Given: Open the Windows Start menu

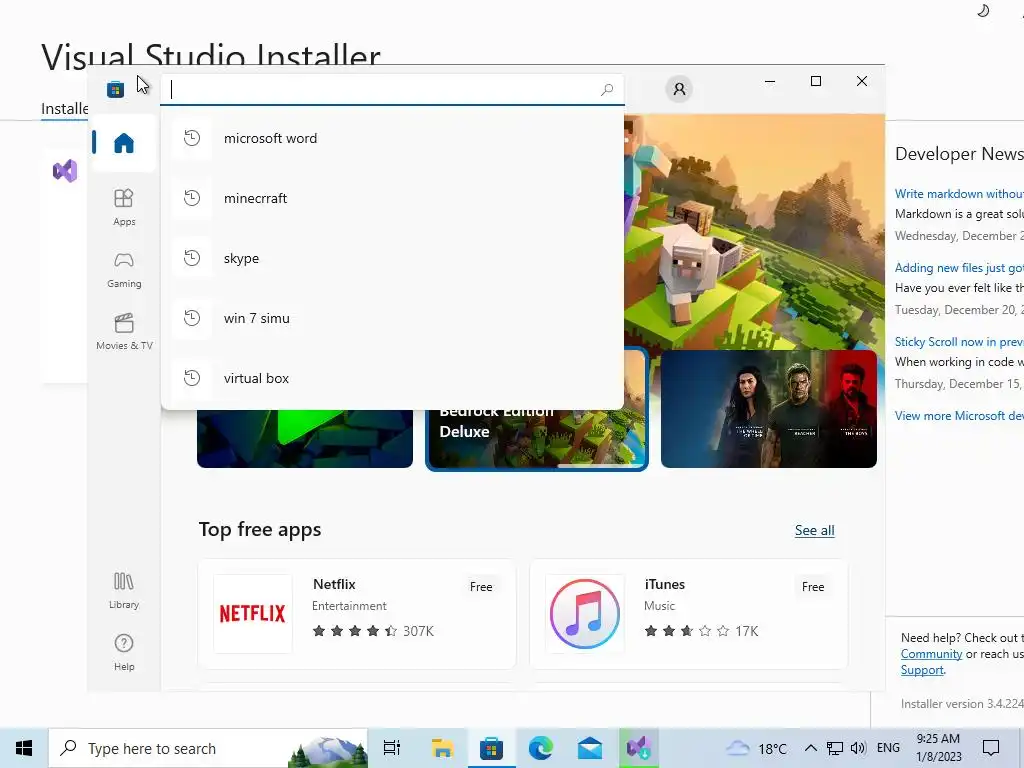Looking at the screenshot, I should (24, 748).
